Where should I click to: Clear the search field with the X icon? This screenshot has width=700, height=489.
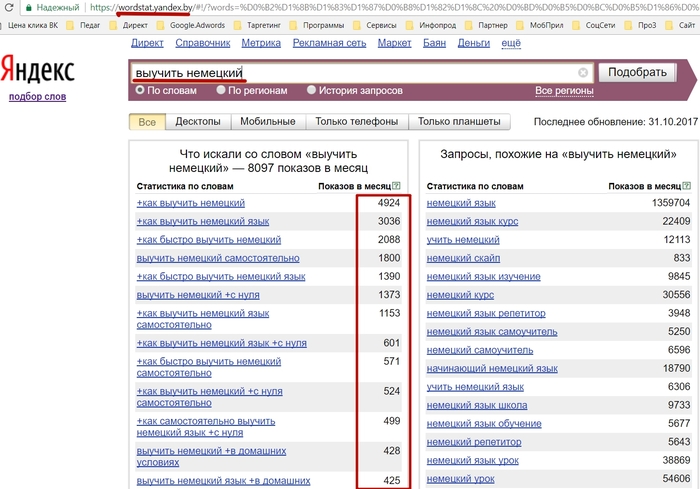(x=583, y=72)
